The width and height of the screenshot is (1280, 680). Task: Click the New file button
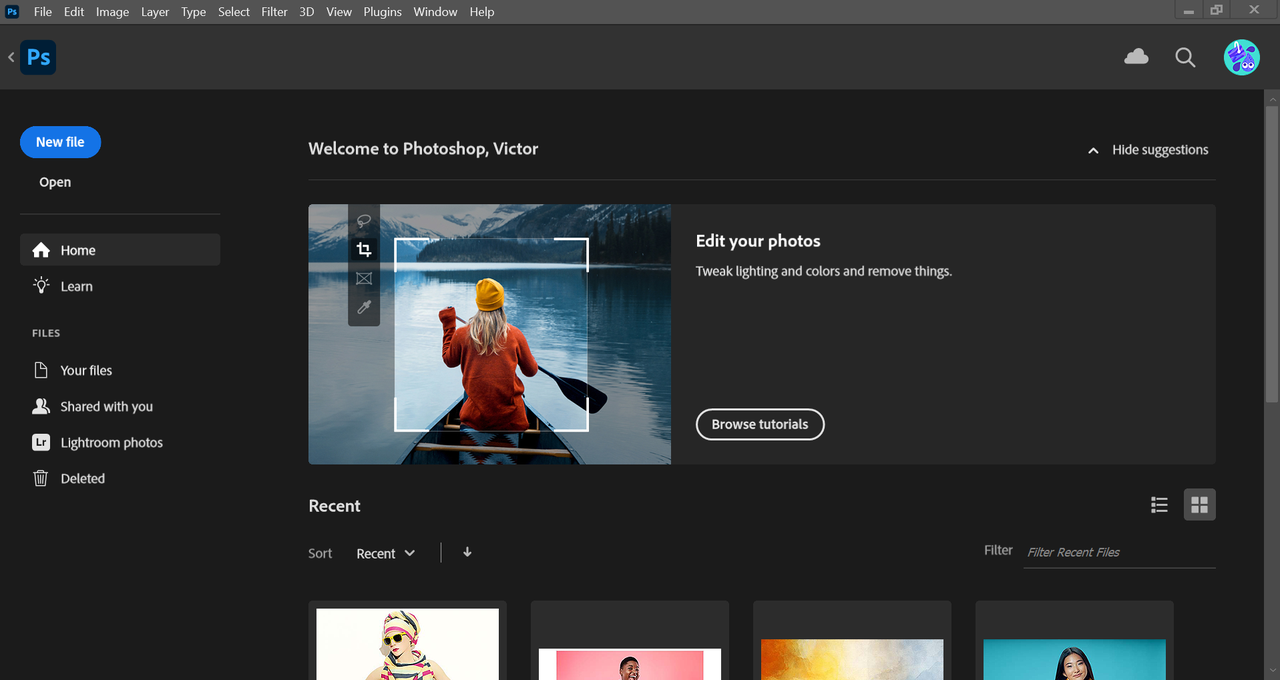tap(60, 142)
